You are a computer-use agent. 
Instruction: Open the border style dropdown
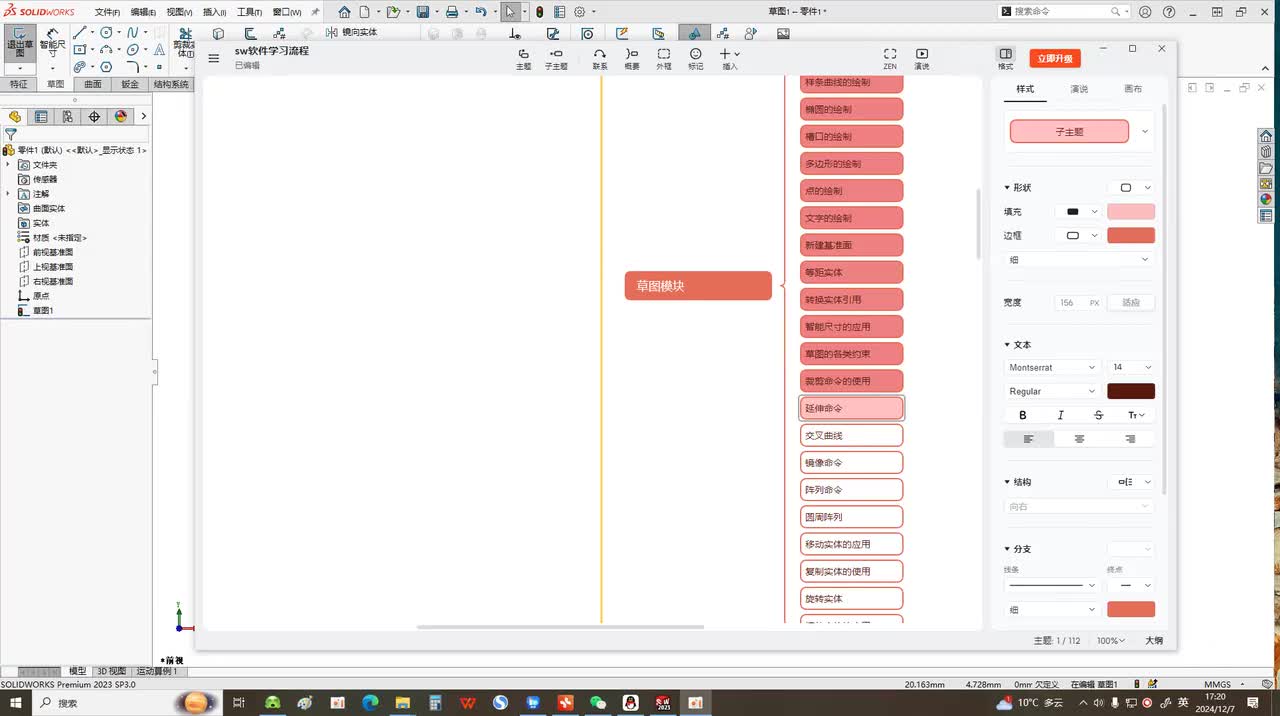pyautogui.click(x=1079, y=236)
